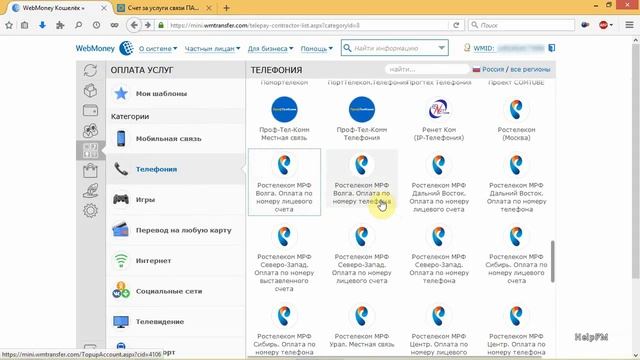The height and width of the screenshot is (360, 640).
Task: Open the refresh icon in left sidebar
Action: click(90, 70)
